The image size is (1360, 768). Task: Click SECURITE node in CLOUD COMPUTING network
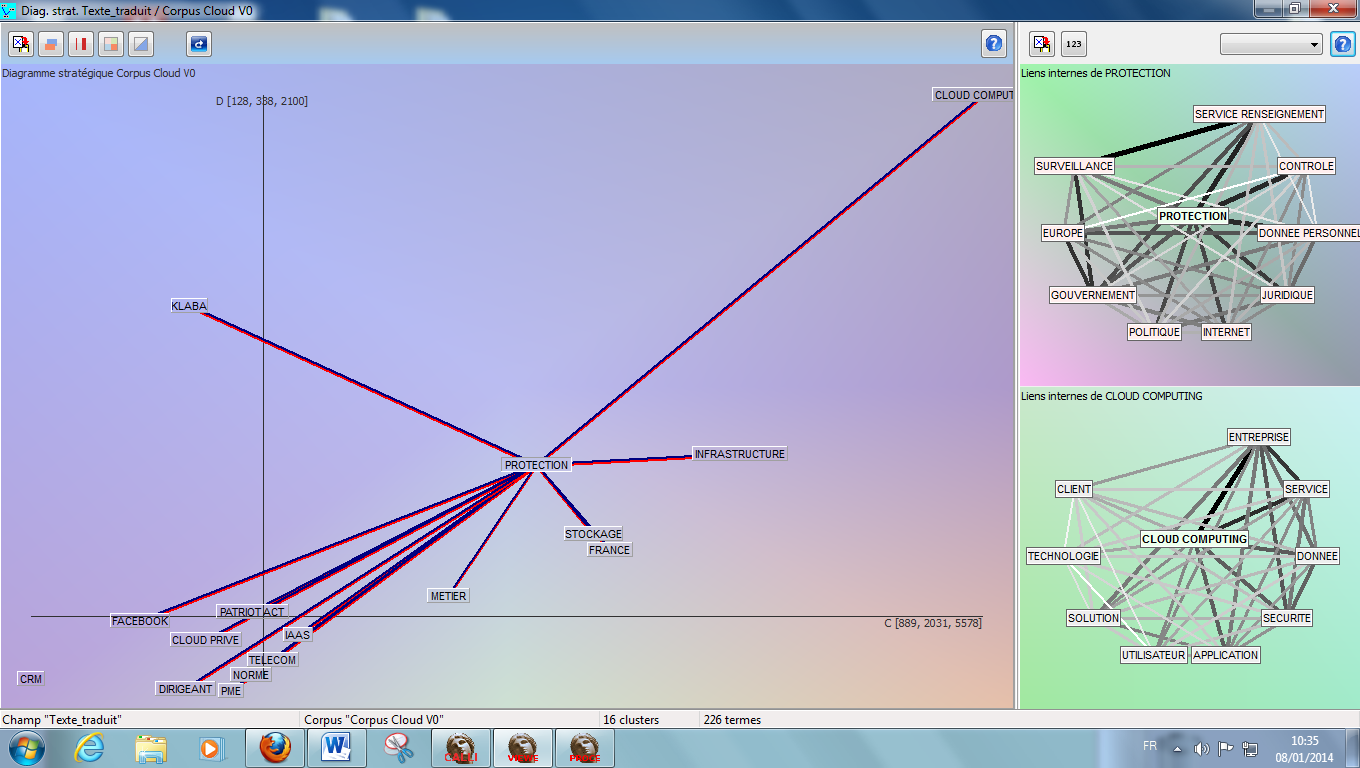1286,618
